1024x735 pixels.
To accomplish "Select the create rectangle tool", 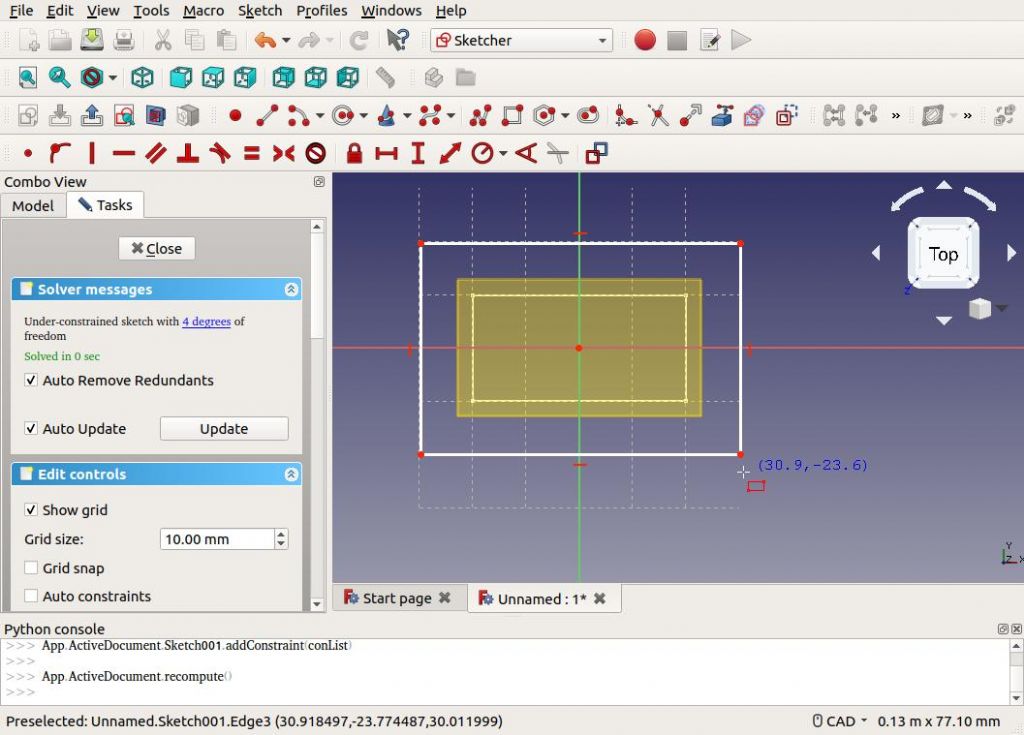I will (x=512, y=116).
